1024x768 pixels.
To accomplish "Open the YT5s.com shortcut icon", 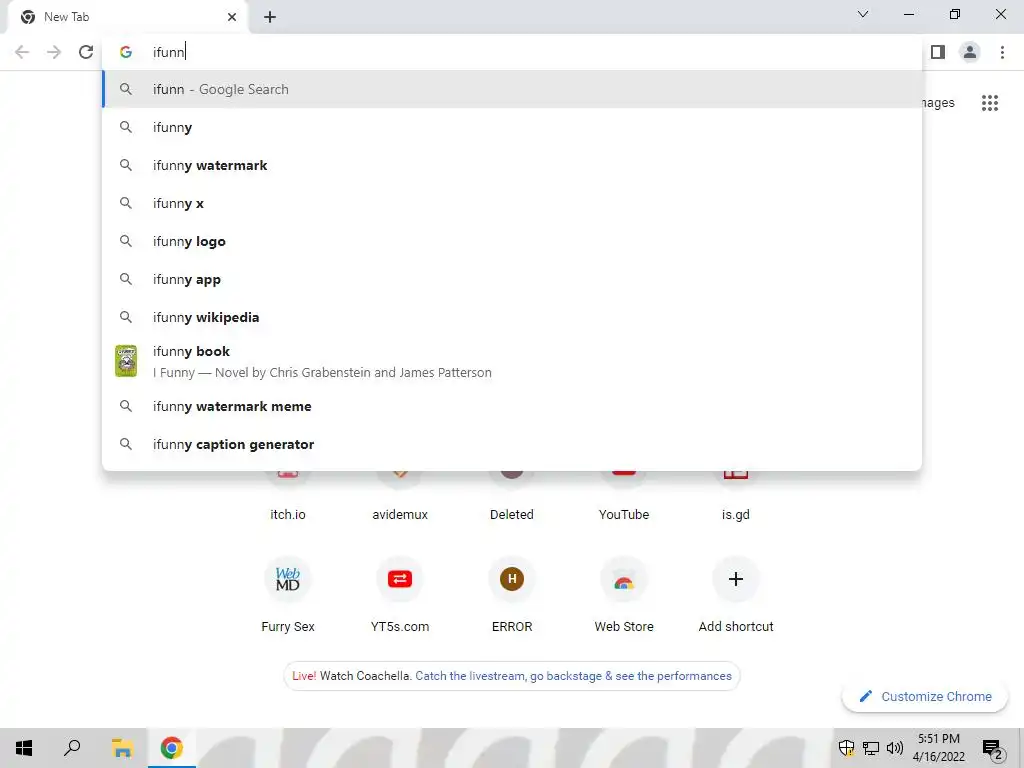I will click(400, 579).
